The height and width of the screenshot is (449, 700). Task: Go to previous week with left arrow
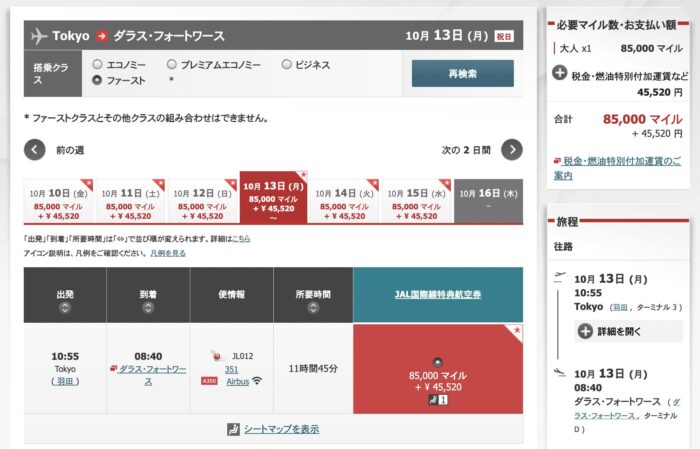(35, 150)
